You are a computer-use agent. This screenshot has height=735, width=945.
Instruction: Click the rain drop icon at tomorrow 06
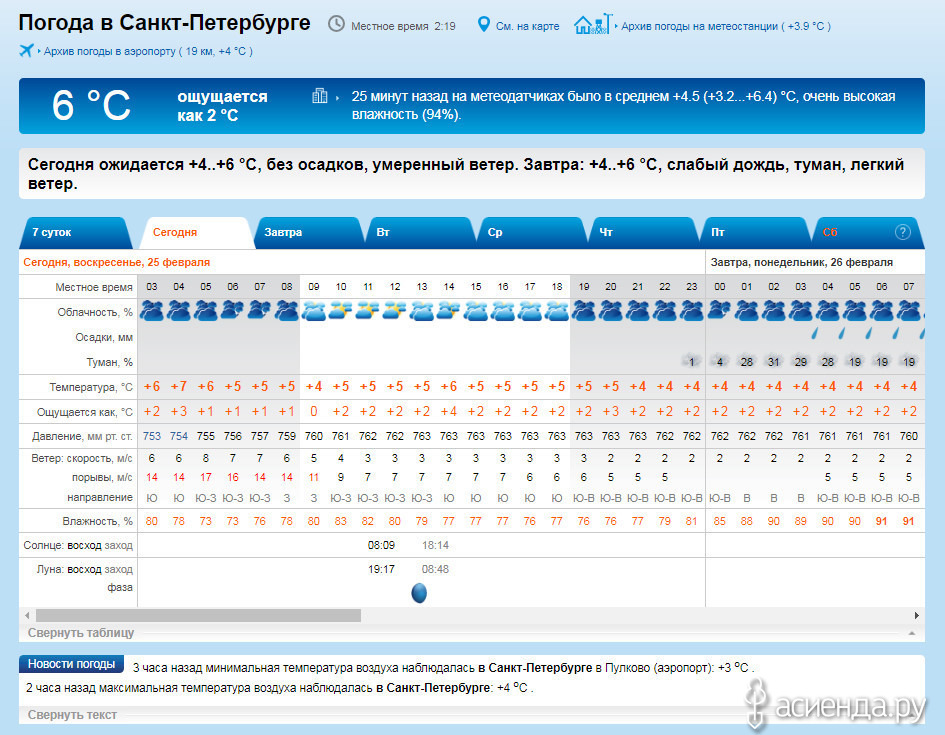tap(869, 332)
